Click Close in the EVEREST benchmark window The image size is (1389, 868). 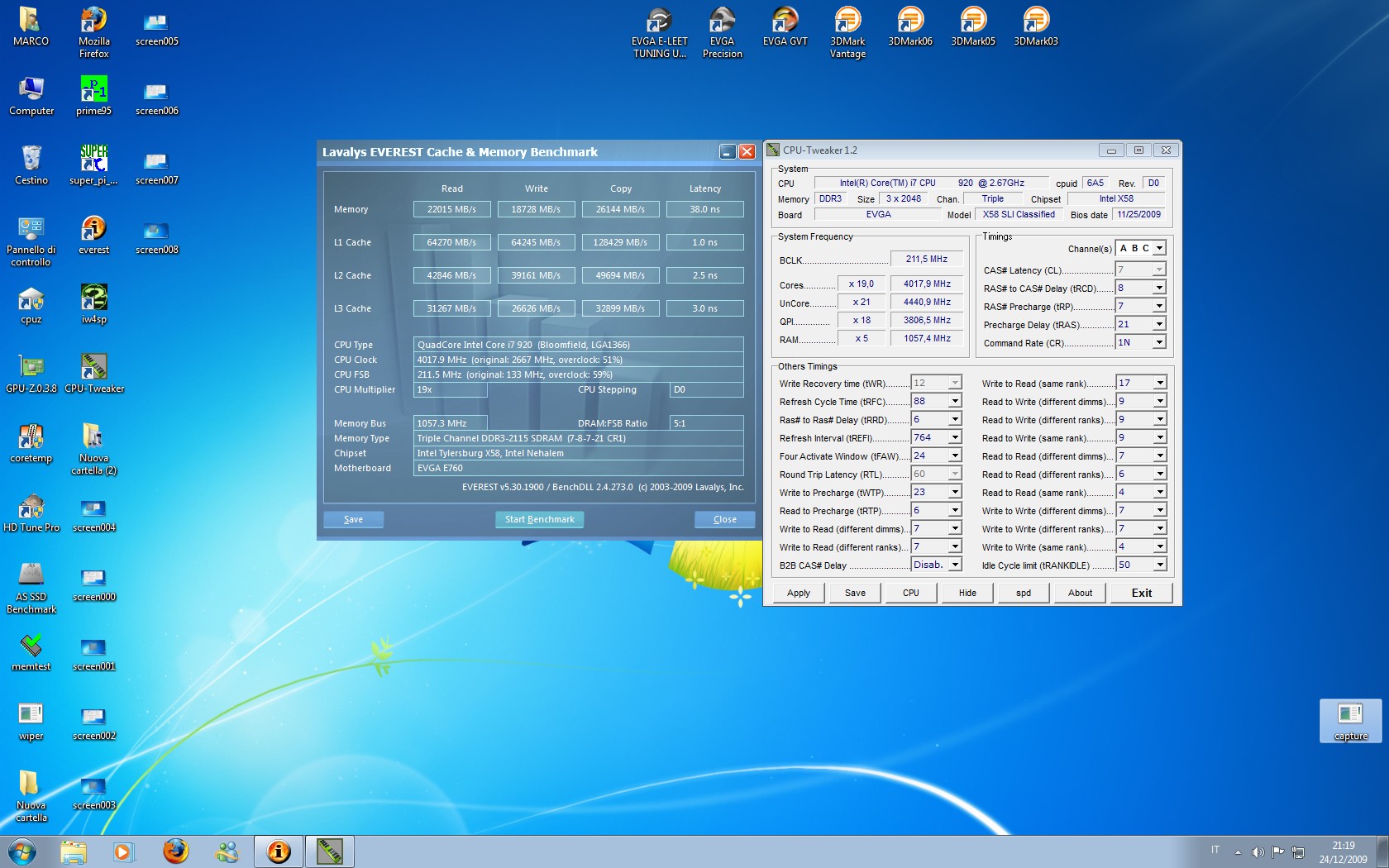pos(725,519)
